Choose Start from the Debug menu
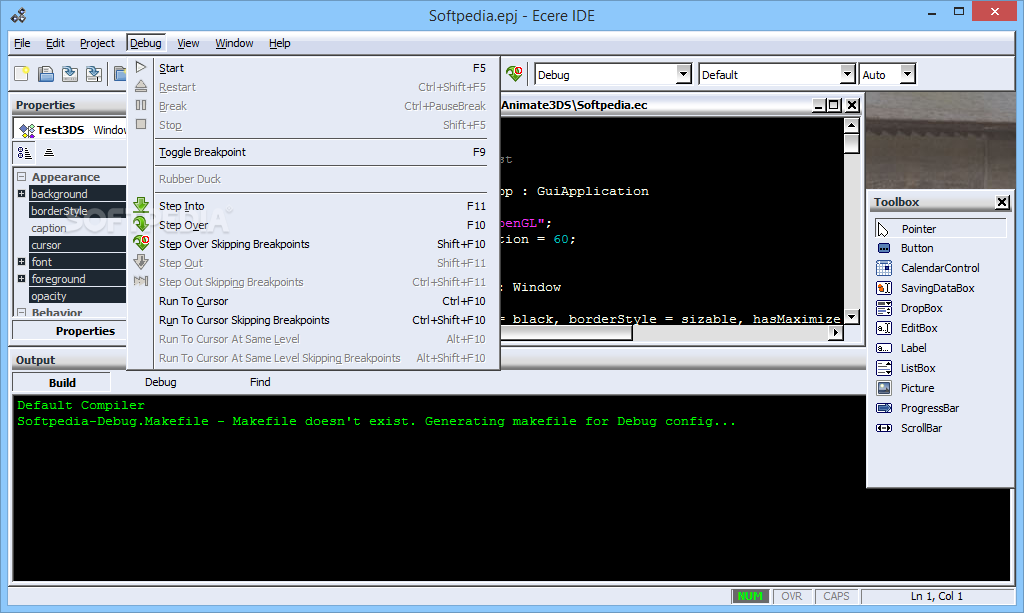The height and width of the screenshot is (613, 1024). pos(313,68)
